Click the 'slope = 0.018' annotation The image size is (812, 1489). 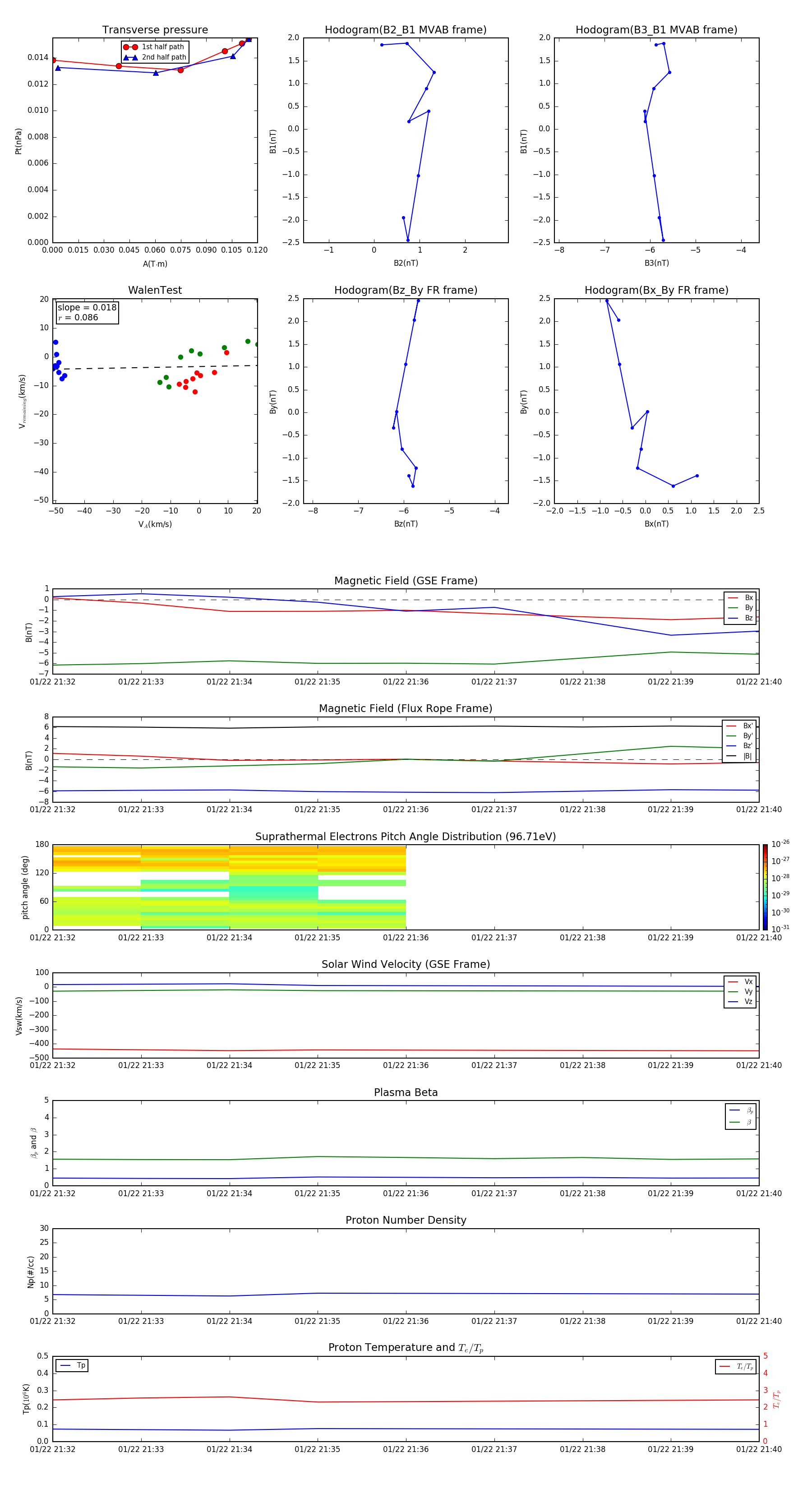[87, 308]
